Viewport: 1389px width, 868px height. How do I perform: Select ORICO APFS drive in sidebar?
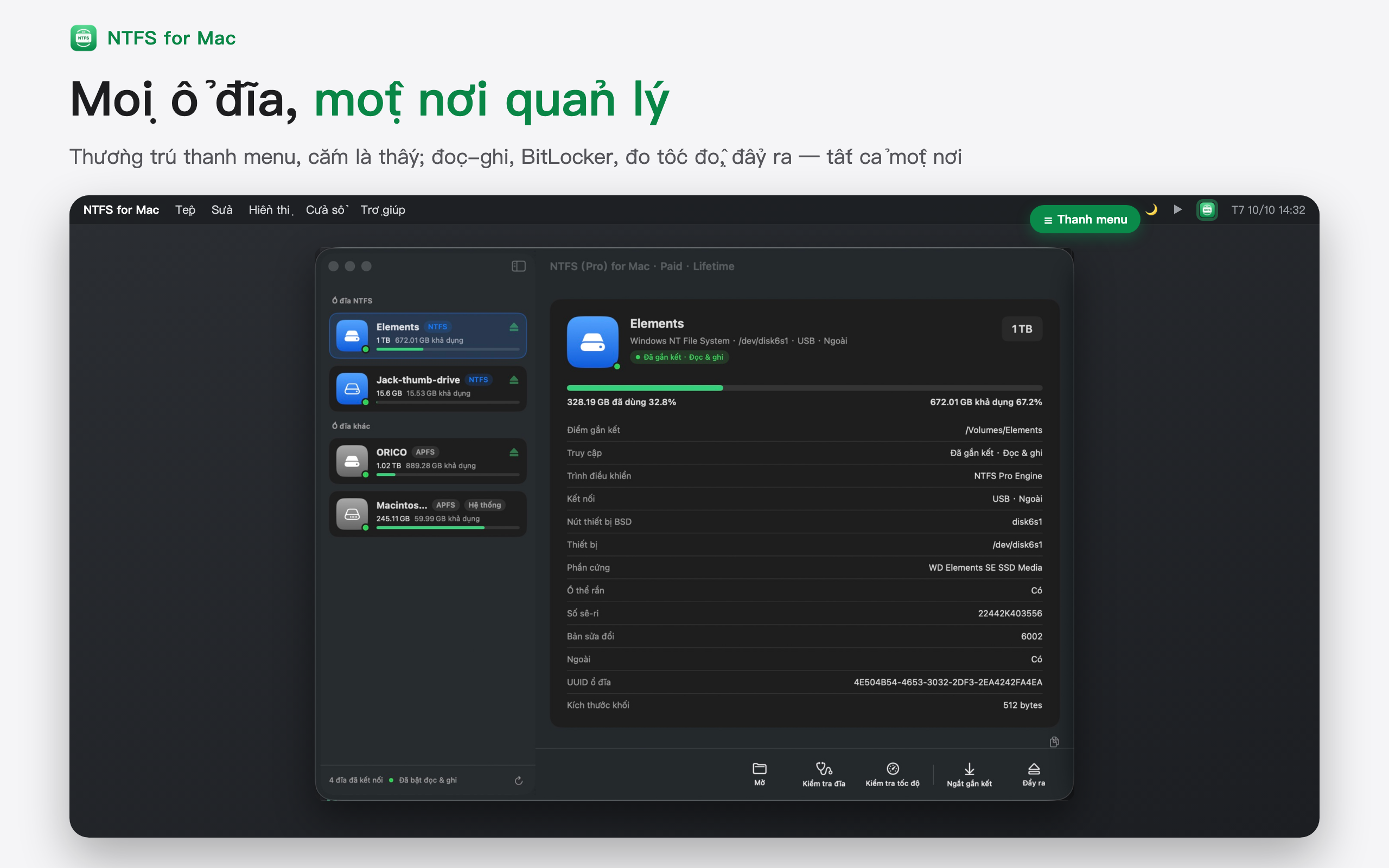(x=428, y=461)
